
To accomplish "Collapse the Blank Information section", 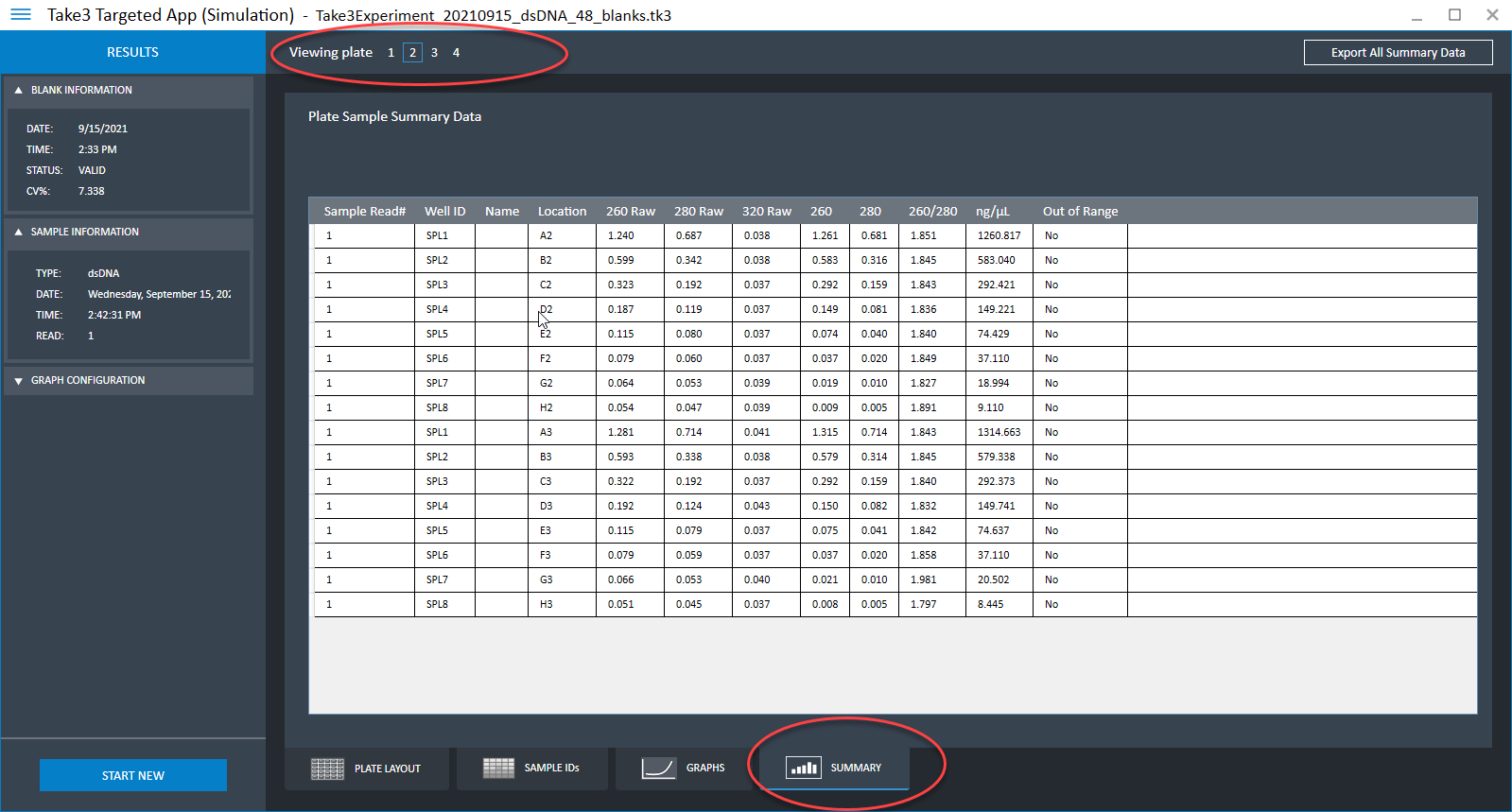I will (18, 91).
